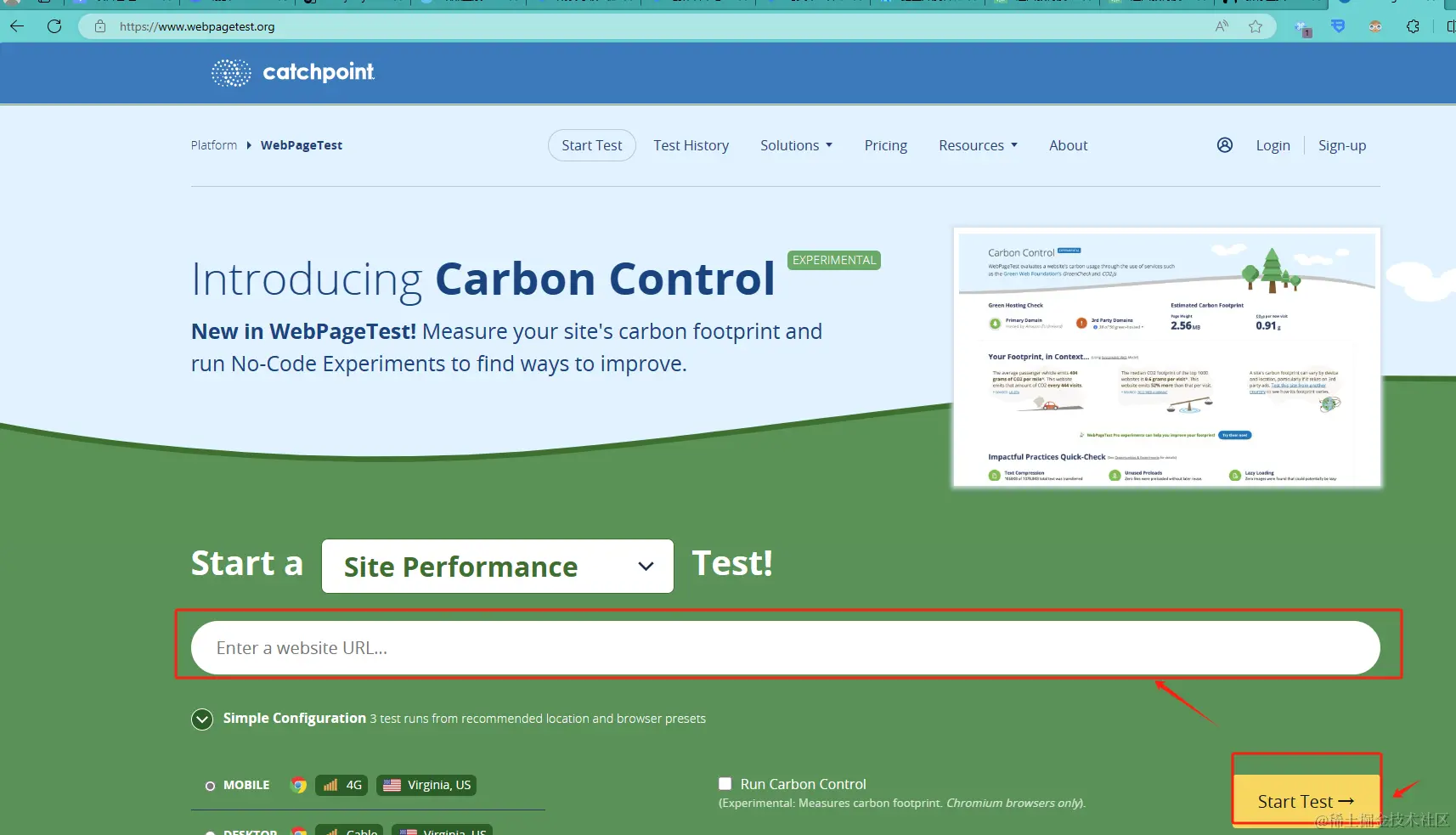Go back using the browser back arrow
The image size is (1456, 835).
(x=17, y=26)
